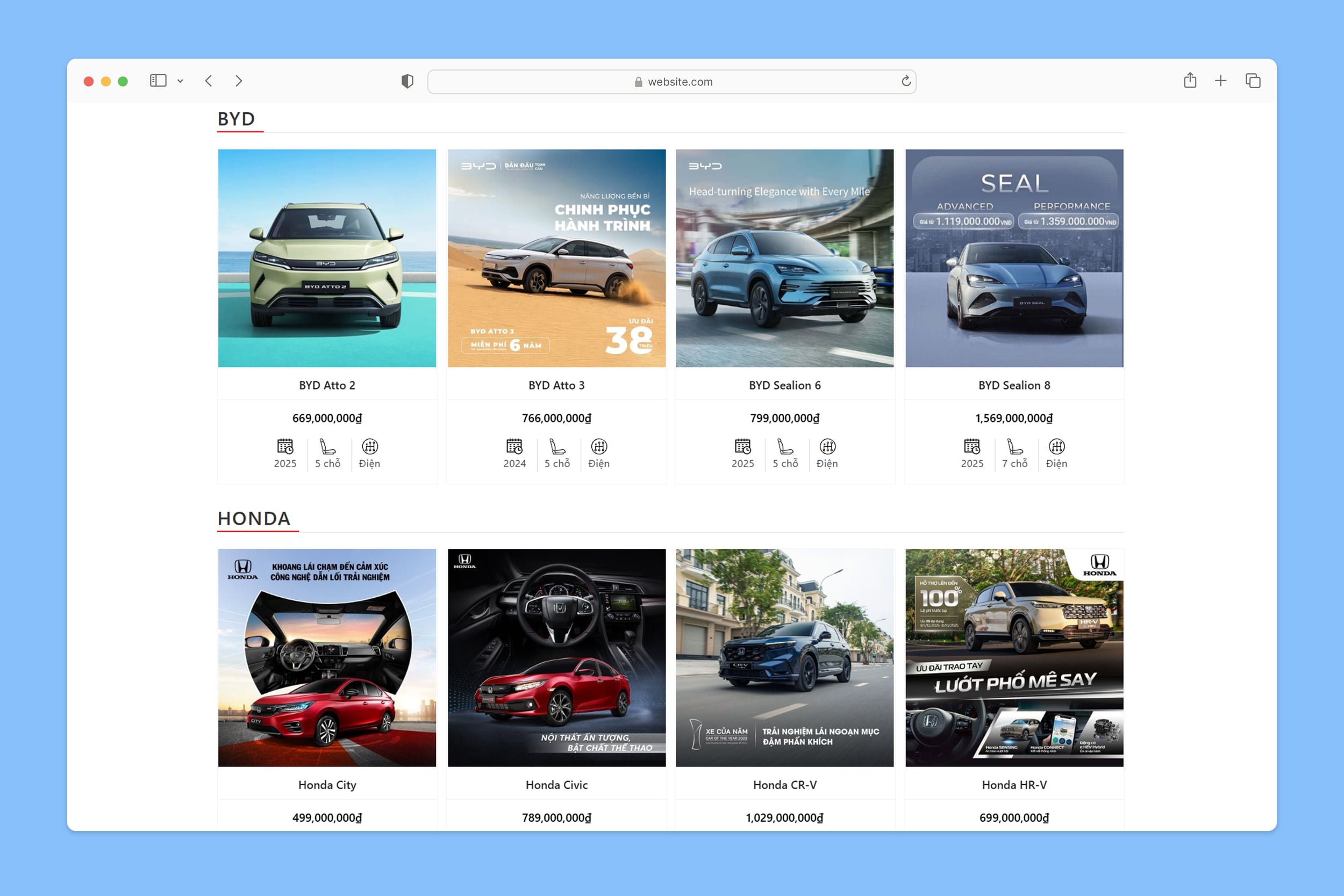
Task: Open a new tab with plus icon
Action: 1220,81
